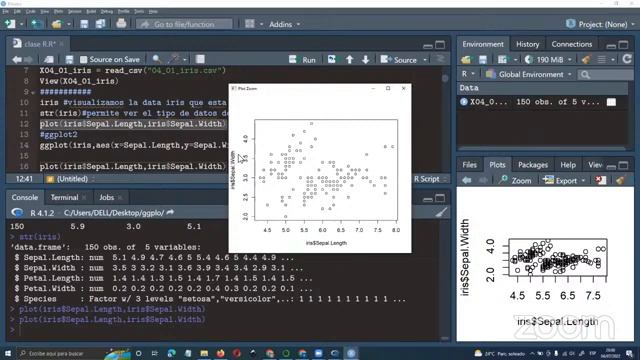The height and width of the screenshot is (360, 640).
Task: Clear Environment objects with broom icon
Action: click(x=586, y=60)
